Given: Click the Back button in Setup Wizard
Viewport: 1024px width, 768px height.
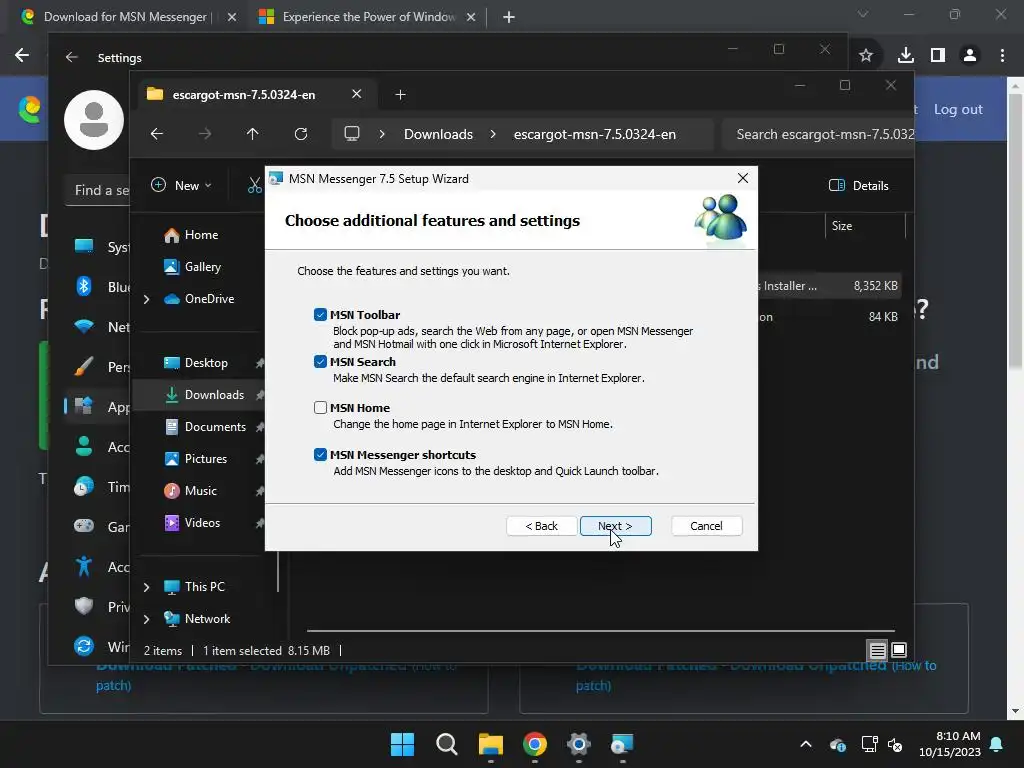Looking at the screenshot, I should coord(541,526).
